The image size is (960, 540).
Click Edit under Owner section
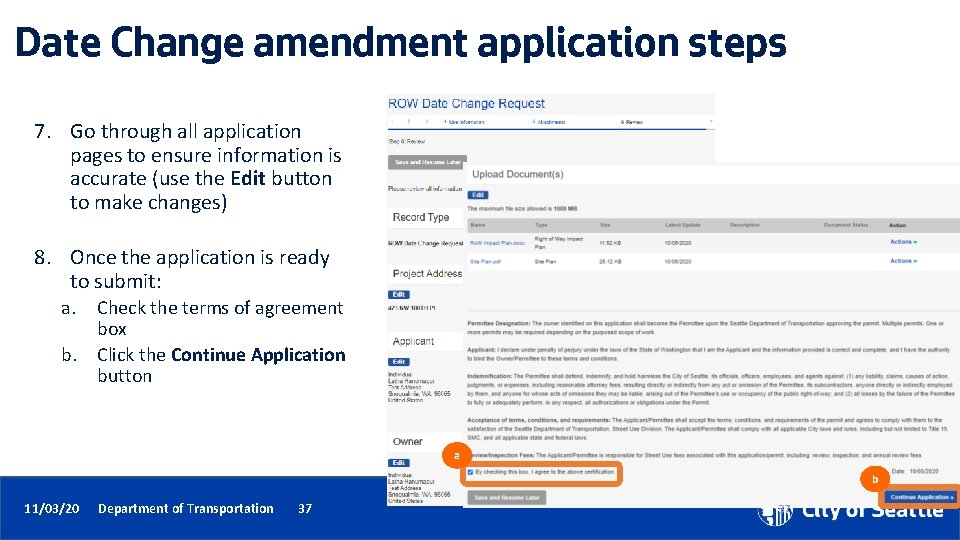[x=399, y=463]
